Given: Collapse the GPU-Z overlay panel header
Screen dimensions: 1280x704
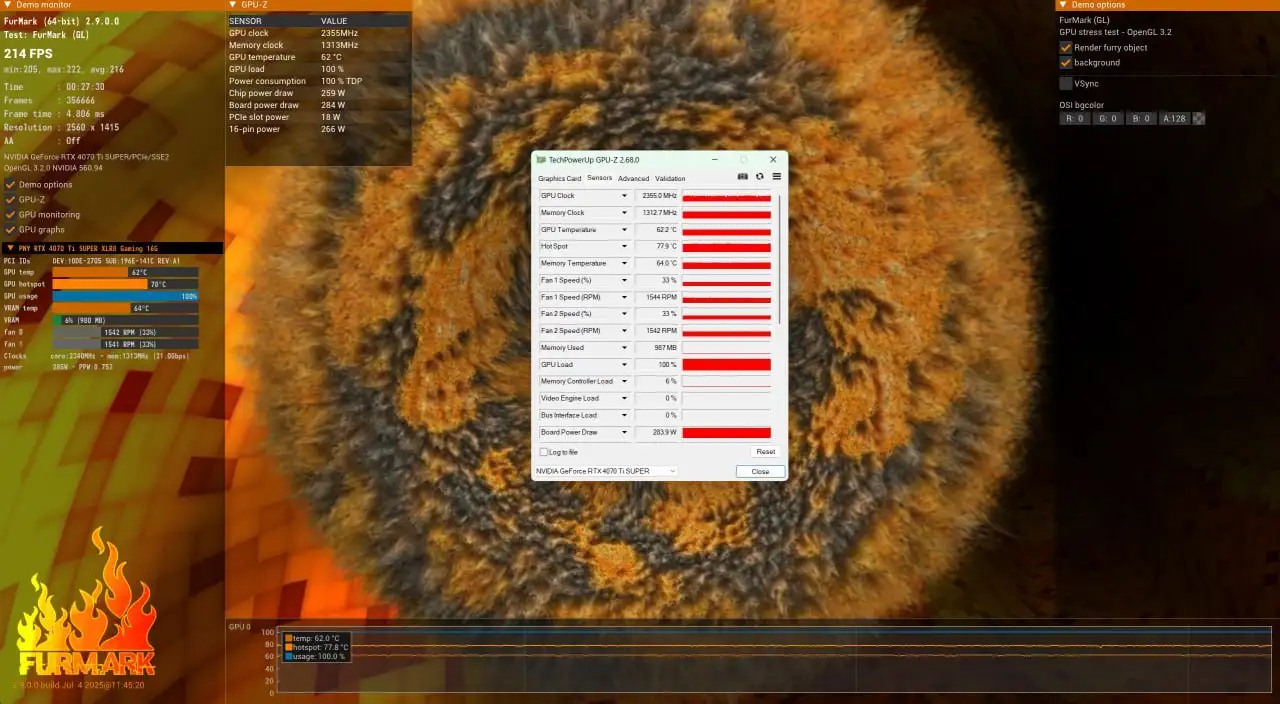Looking at the screenshot, I should [233, 5].
